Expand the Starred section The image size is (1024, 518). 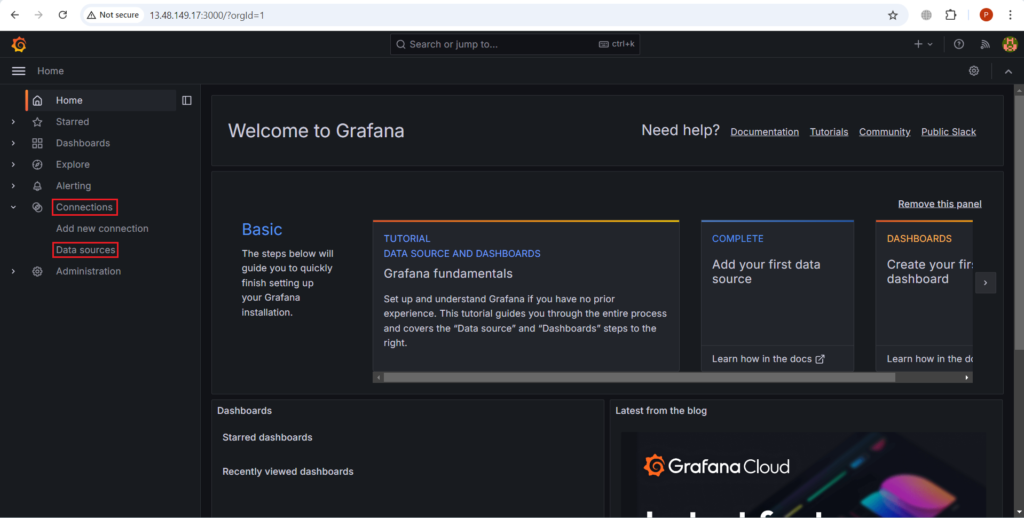[13, 122]
